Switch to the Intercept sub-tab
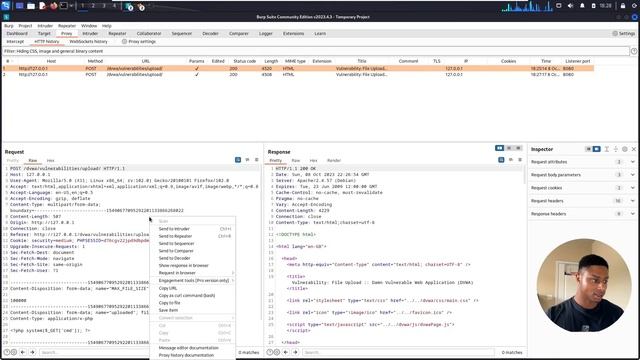The image size is (640, 360). point(15,42)
